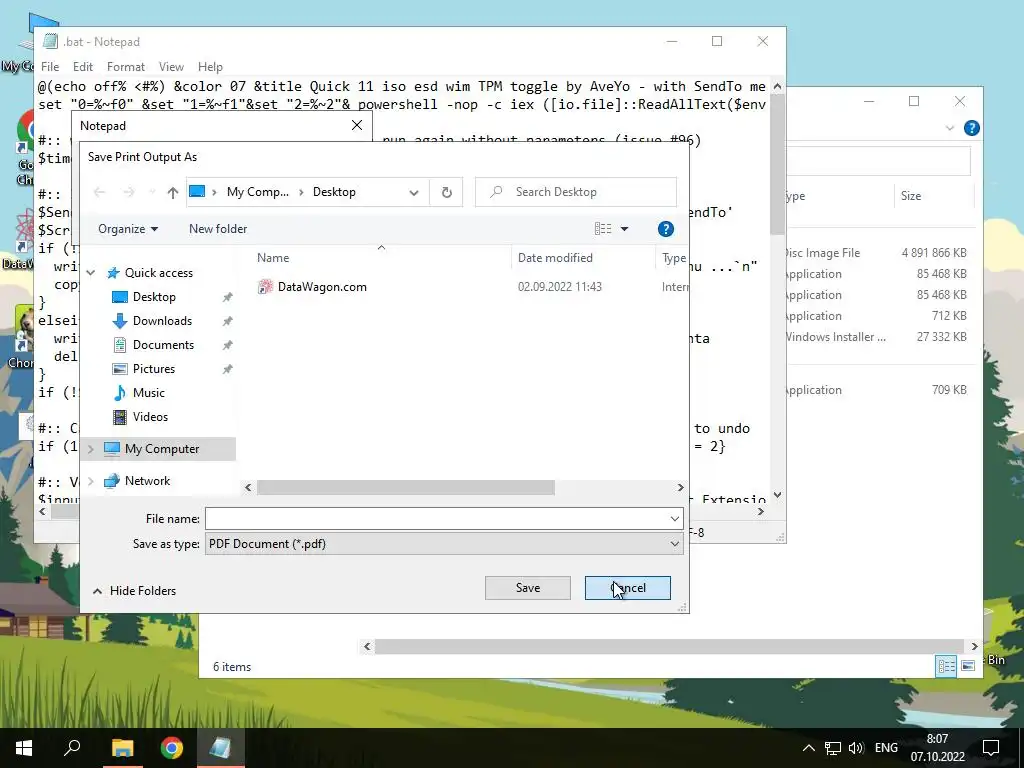Open the Downloads folder in Quick access
Image resolution: width=1024 pixels, height=768 pixels.
pos(162,321)
